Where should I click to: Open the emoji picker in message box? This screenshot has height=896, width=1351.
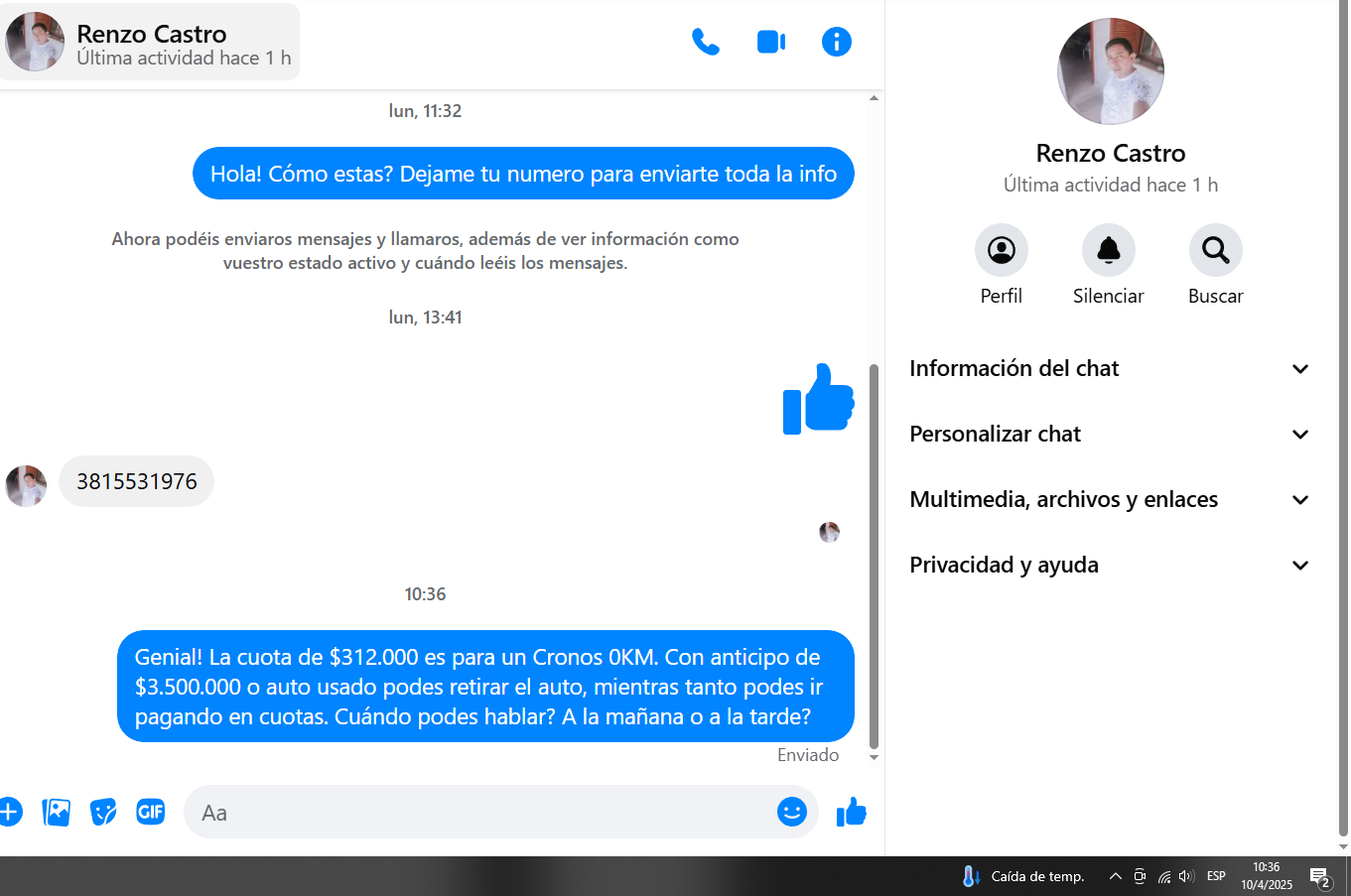(x=791, y=812)
